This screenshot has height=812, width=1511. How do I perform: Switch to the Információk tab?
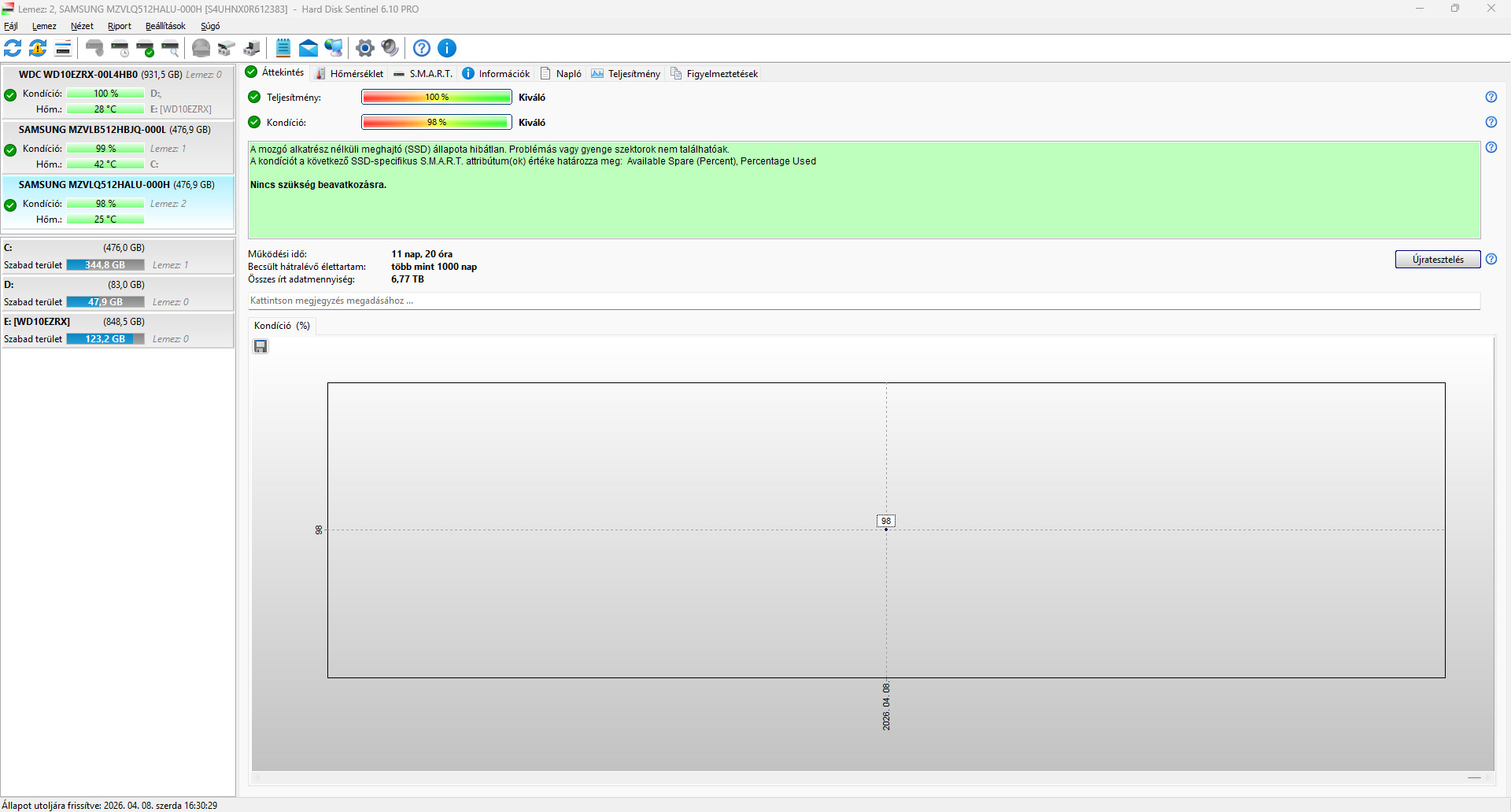(496, 73)
